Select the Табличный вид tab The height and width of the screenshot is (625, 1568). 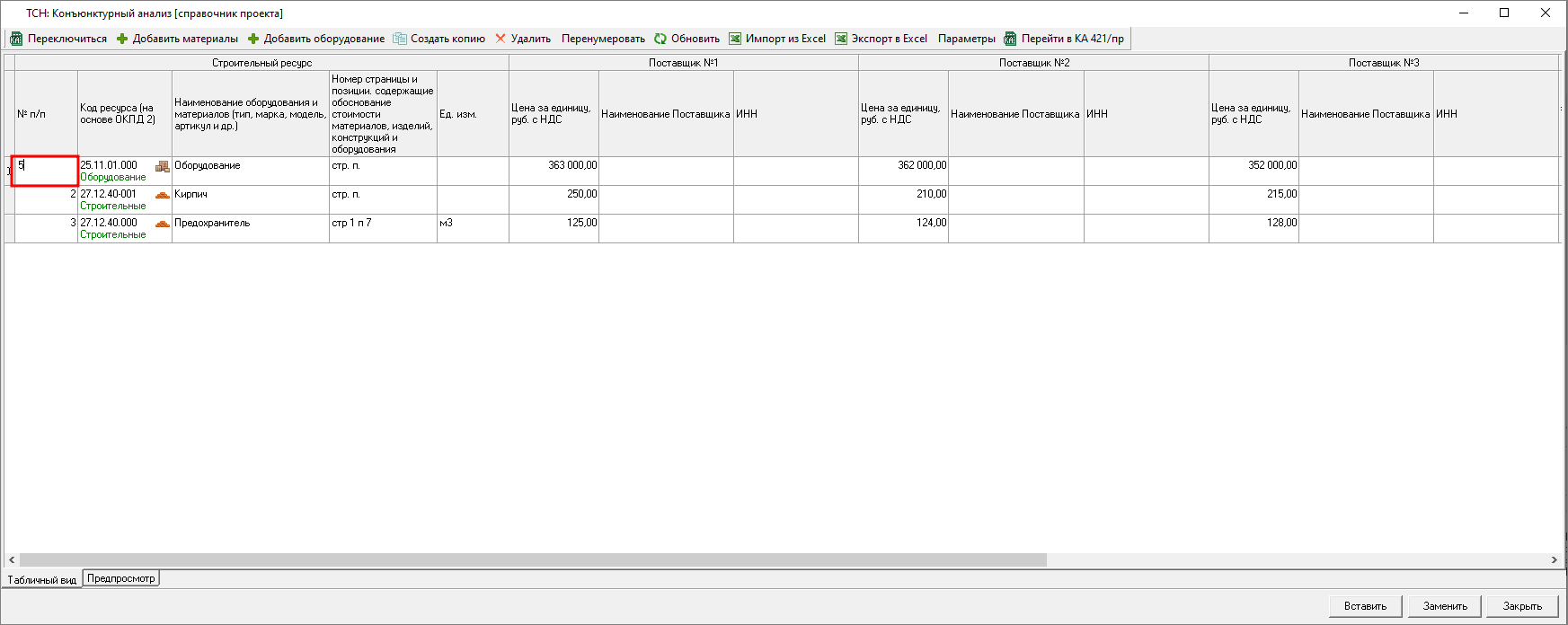point(42,580)
